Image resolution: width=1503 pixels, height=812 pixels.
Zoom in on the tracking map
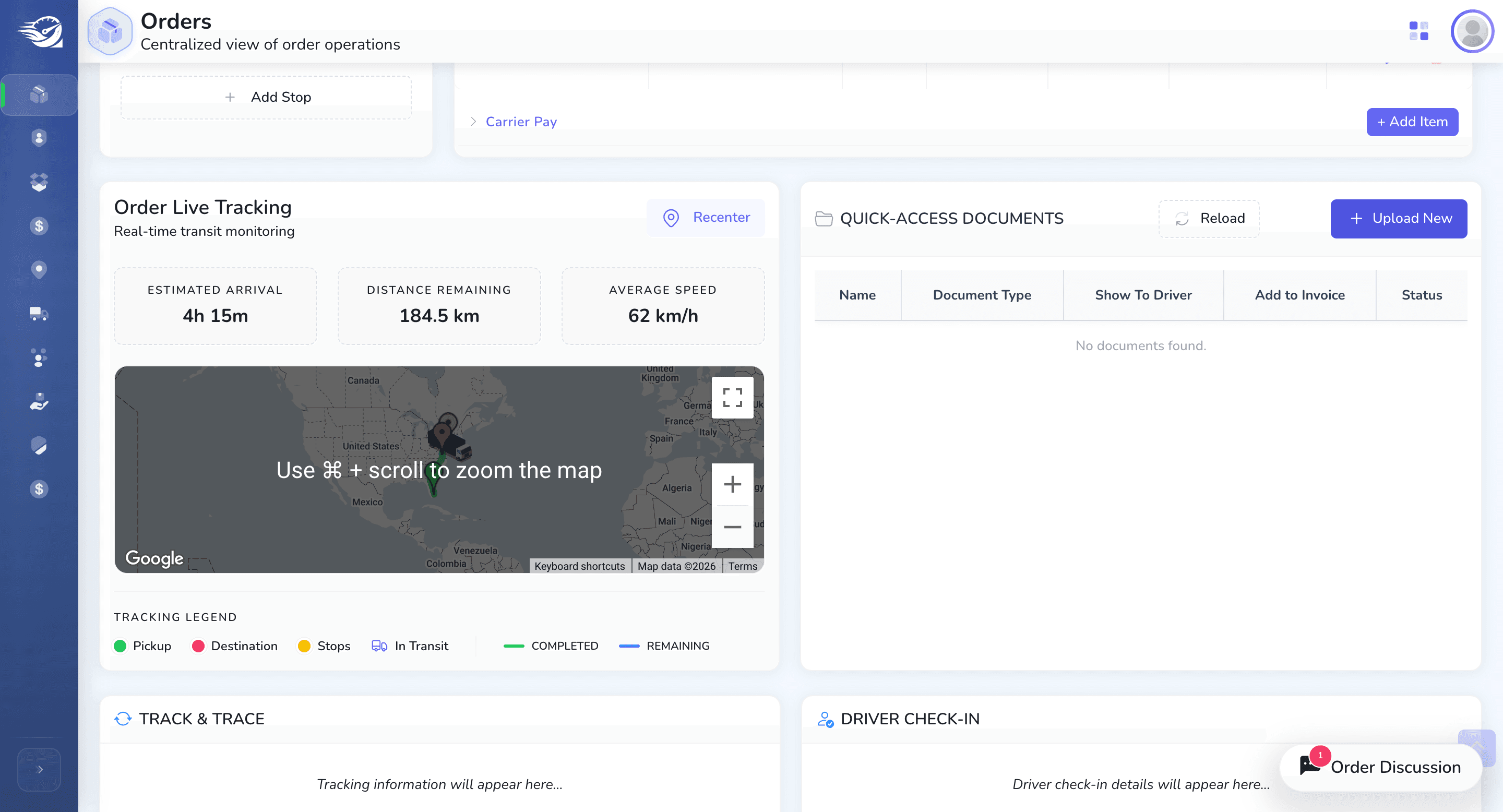(x=732, y=484)
